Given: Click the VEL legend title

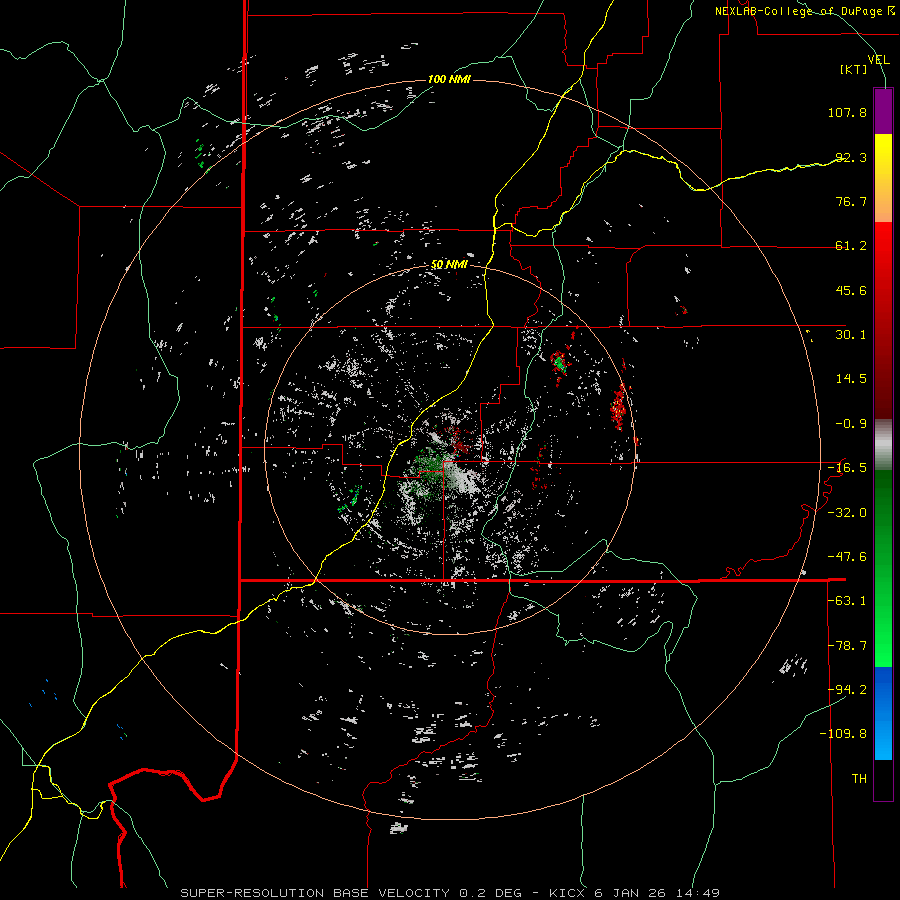Looking at the screenshot, I should click(878, 60).
